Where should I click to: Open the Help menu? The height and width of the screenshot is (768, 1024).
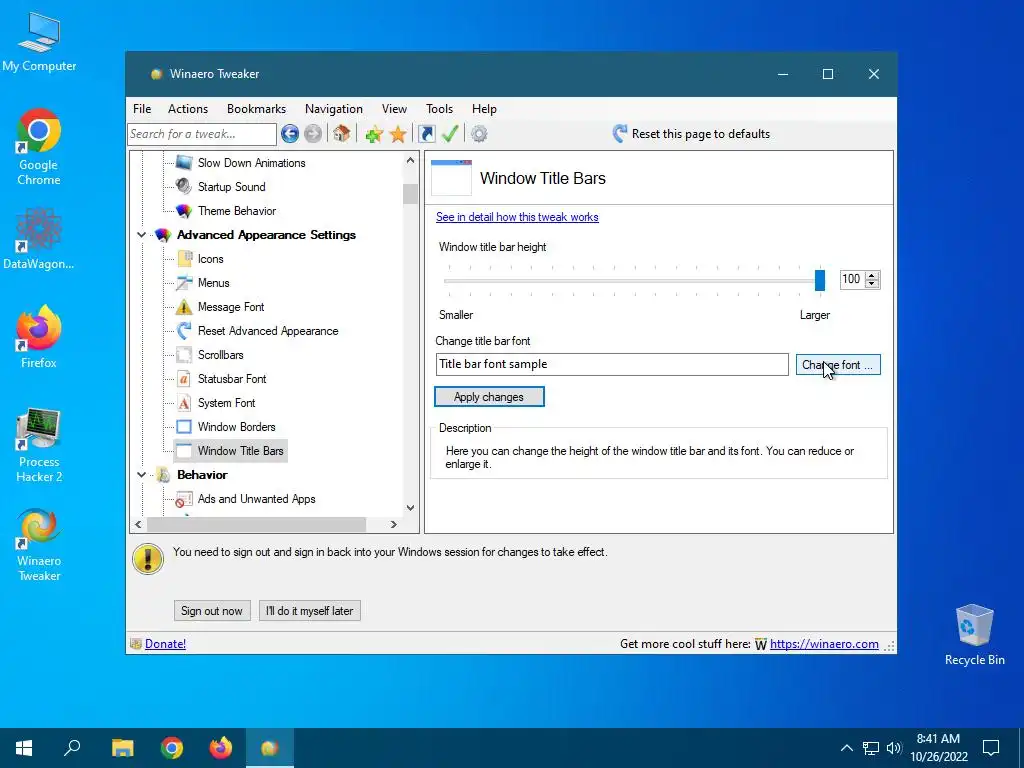point(484,109)
